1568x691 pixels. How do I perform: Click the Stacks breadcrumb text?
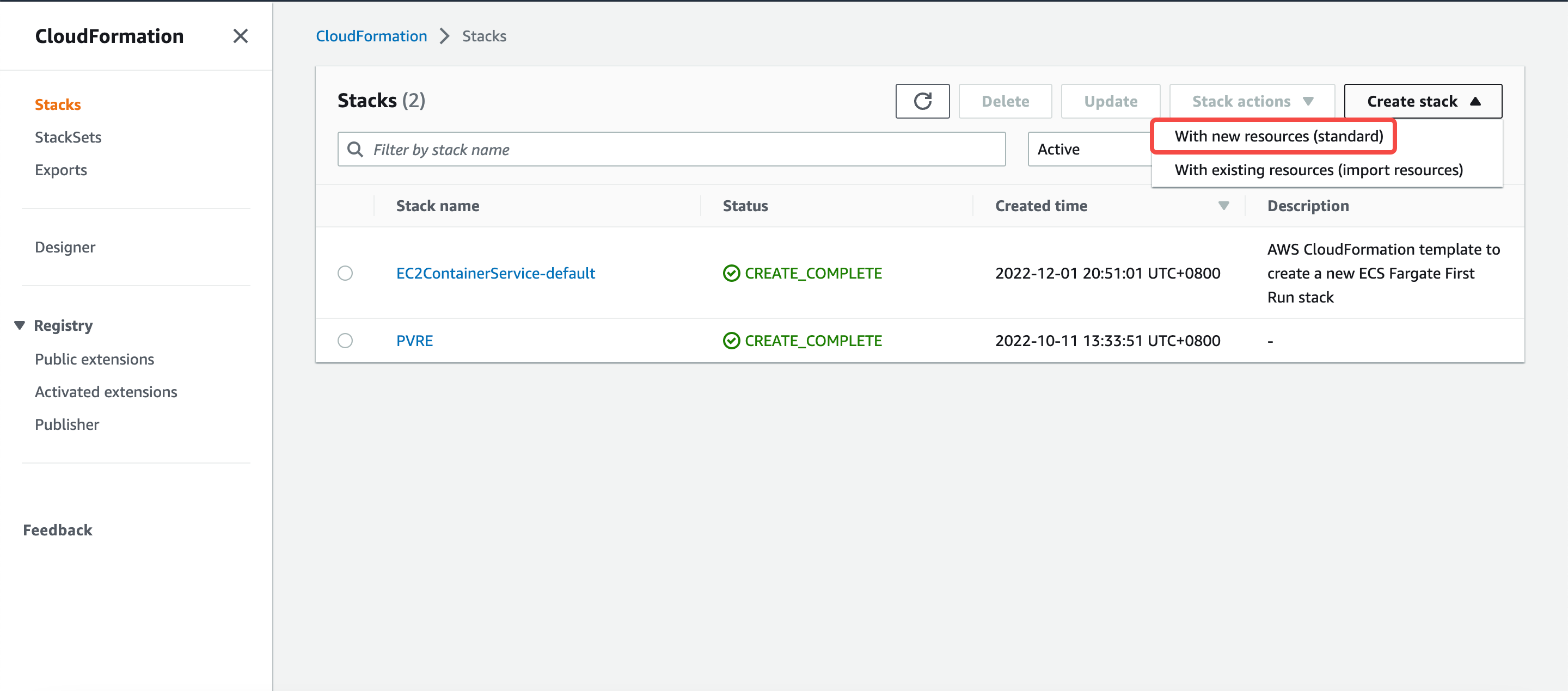(484, 36)
